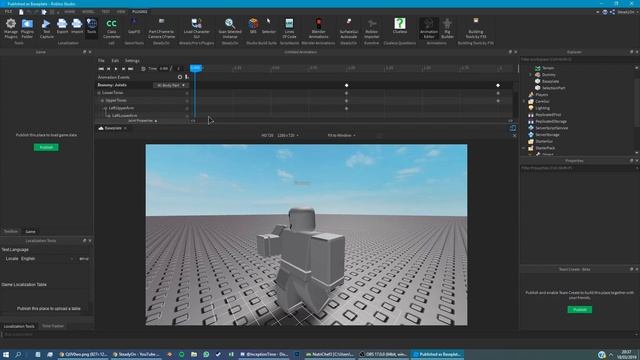Switch to the Toolbox tab

click(11, 231)
